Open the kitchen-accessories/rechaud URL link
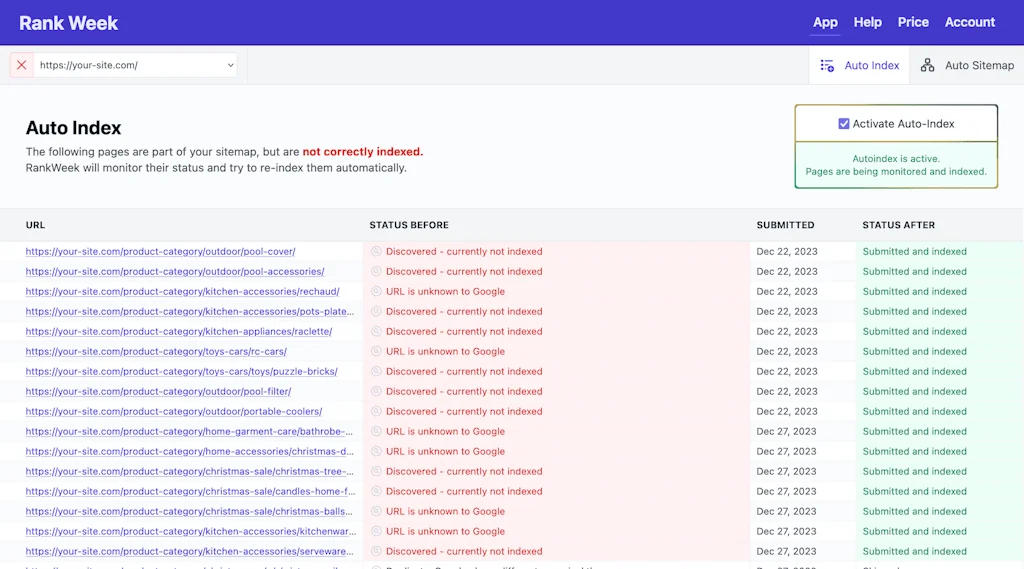This screenshot has width=1024, height=569. coord(182,291)
